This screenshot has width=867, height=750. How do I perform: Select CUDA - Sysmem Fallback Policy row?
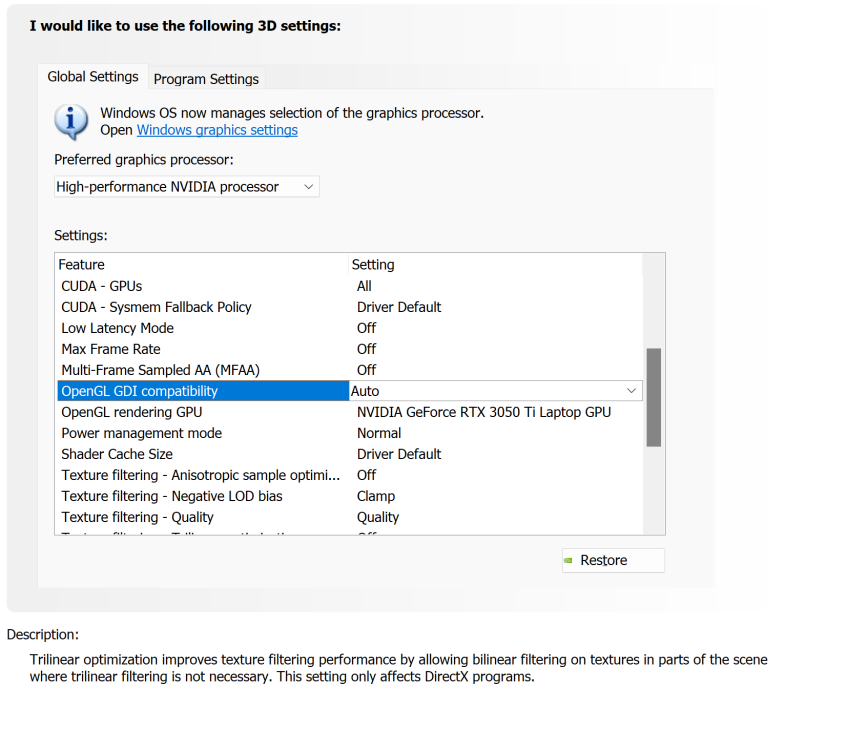(x=156, y=307)
